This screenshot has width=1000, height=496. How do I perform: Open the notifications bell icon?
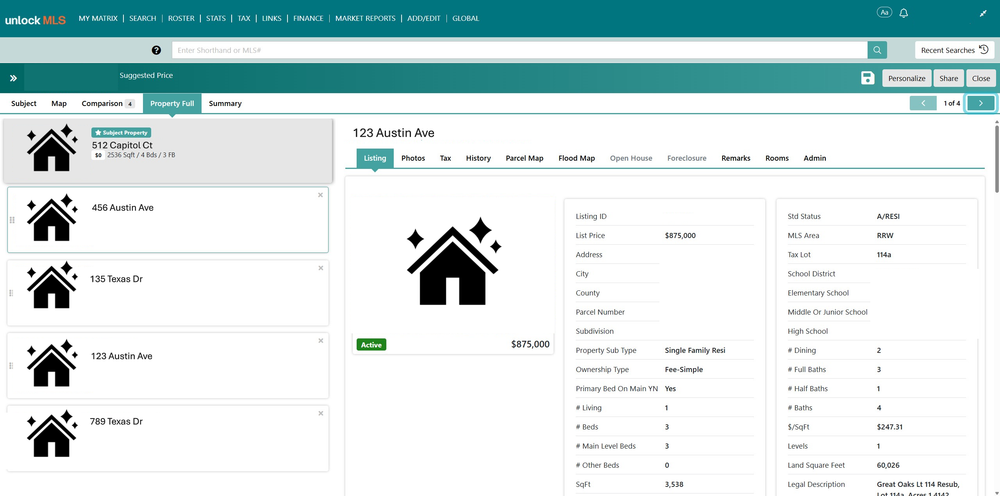point(903,13)
